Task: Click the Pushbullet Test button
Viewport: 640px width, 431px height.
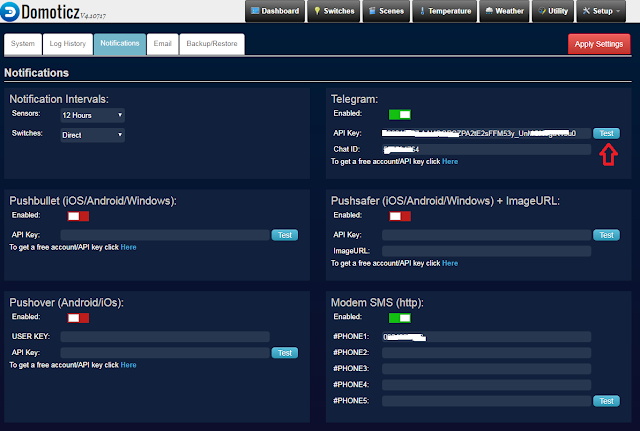Action: click(285, 235)
